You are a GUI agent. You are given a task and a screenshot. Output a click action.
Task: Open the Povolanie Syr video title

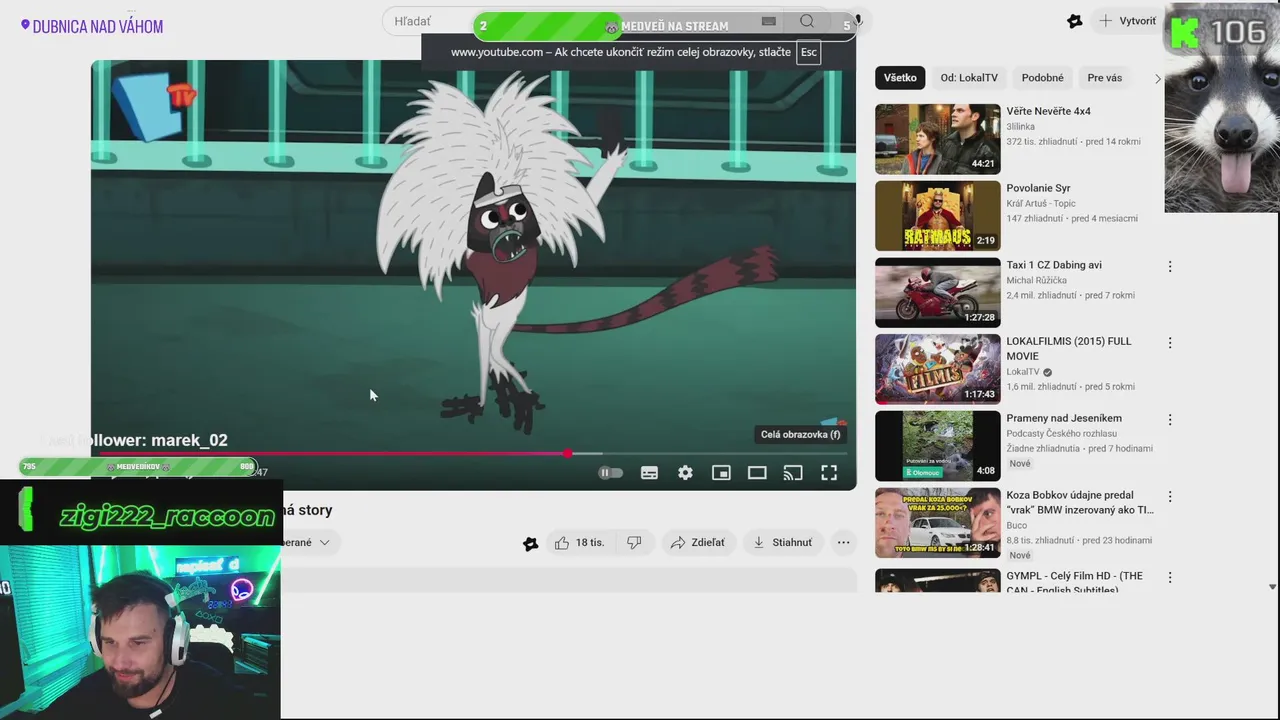coord(1038,188)
